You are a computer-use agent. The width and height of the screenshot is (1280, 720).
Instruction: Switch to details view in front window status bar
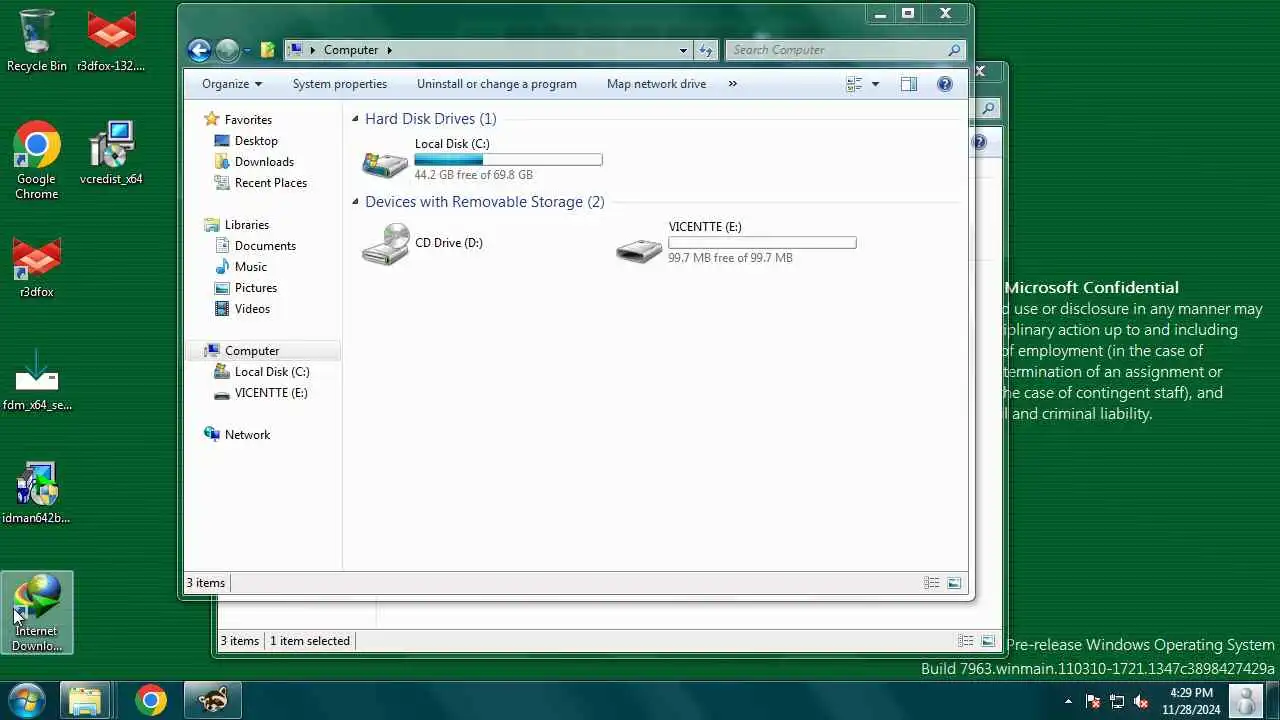(x=932, y=583)
